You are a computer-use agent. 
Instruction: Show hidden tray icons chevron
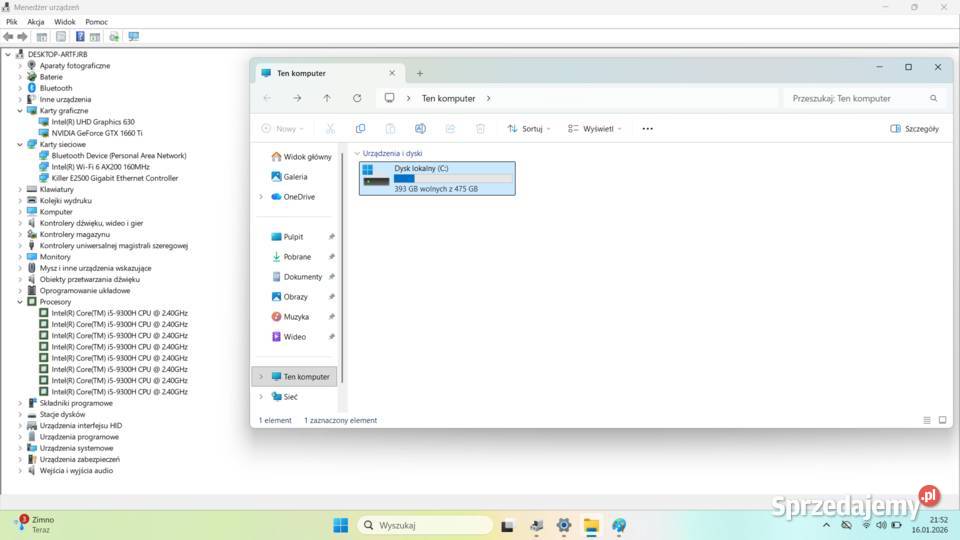[x=827, y=525]
